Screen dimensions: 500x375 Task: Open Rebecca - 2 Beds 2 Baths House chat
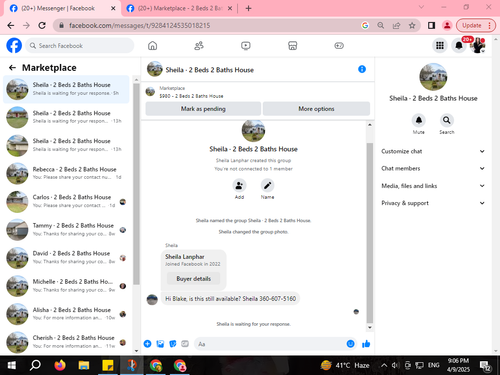point(66,173)
